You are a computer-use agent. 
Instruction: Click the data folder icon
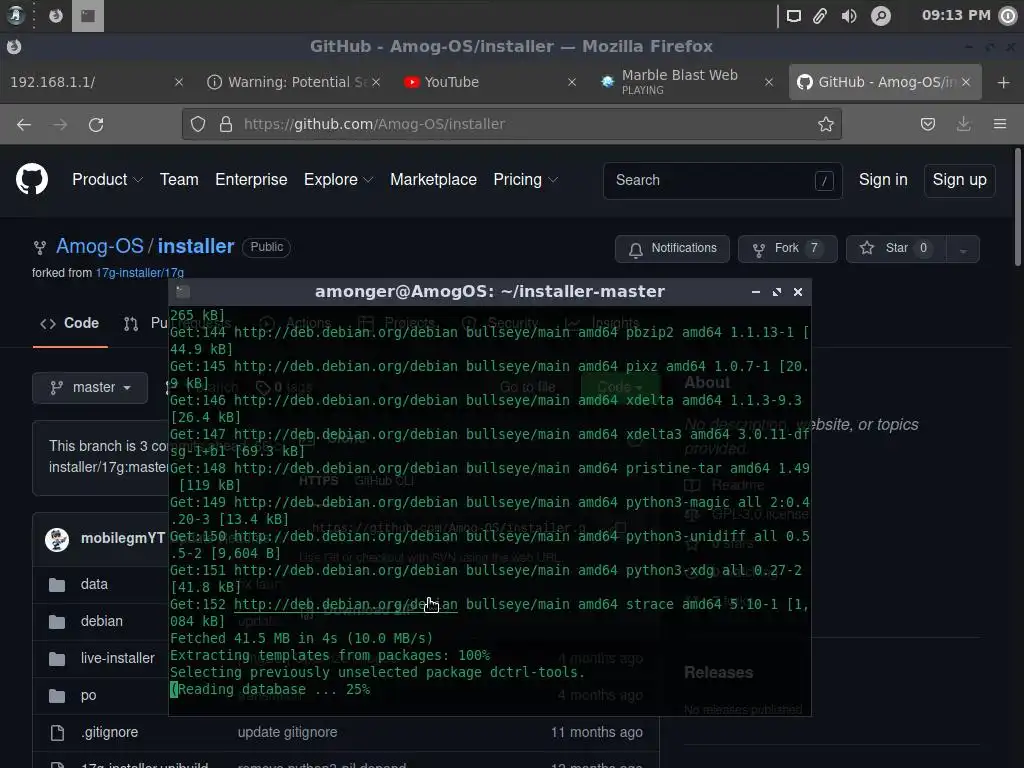(x=57, y=584)
